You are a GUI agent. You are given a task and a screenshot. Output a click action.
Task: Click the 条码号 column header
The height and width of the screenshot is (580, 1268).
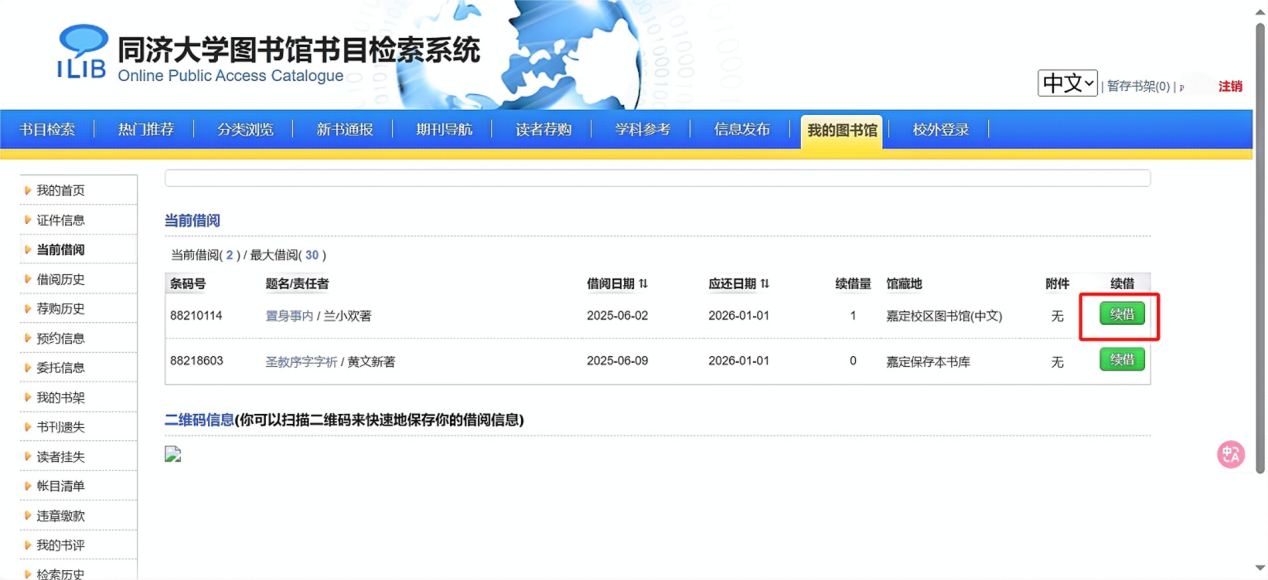(x=188, y=284)
